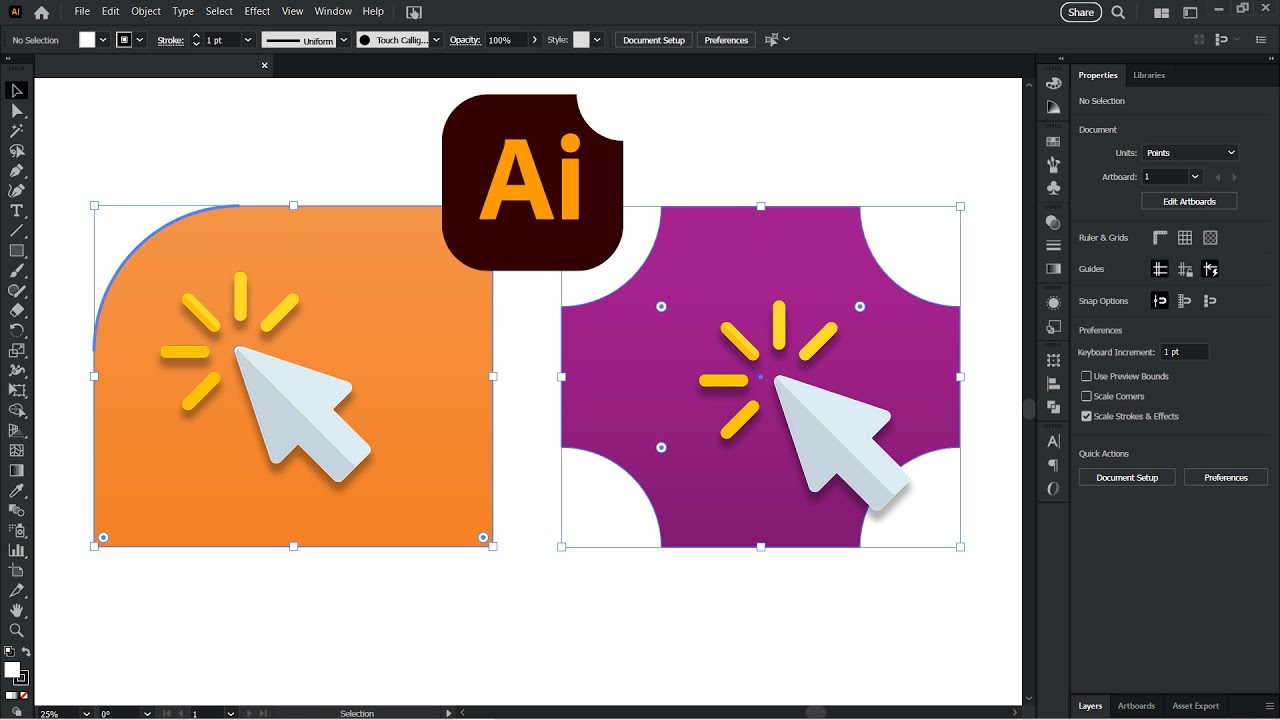Toggle show rulers icon in Ruler & Grids

[1160, 238]
